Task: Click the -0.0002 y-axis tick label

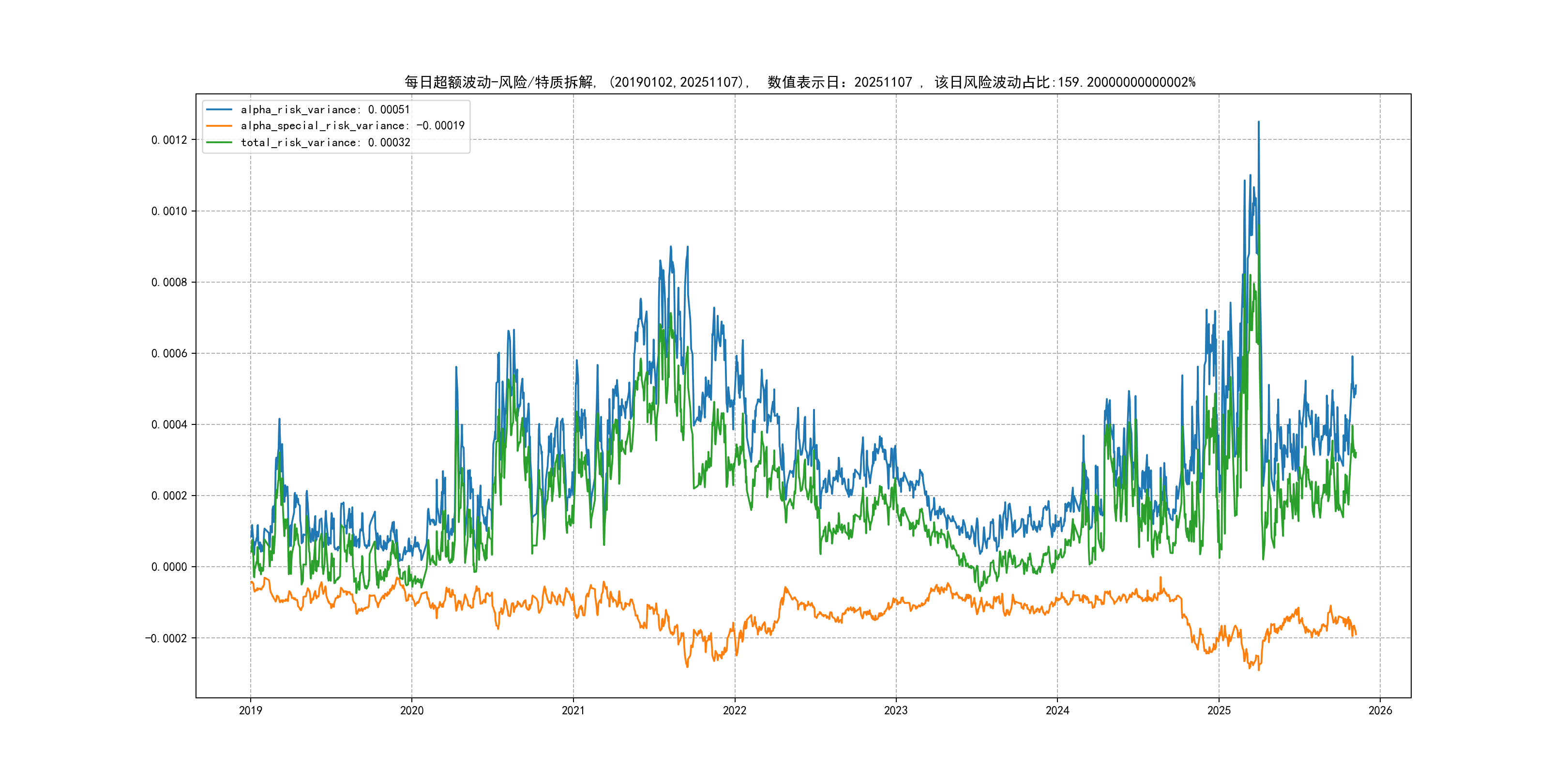Action: 166,638
